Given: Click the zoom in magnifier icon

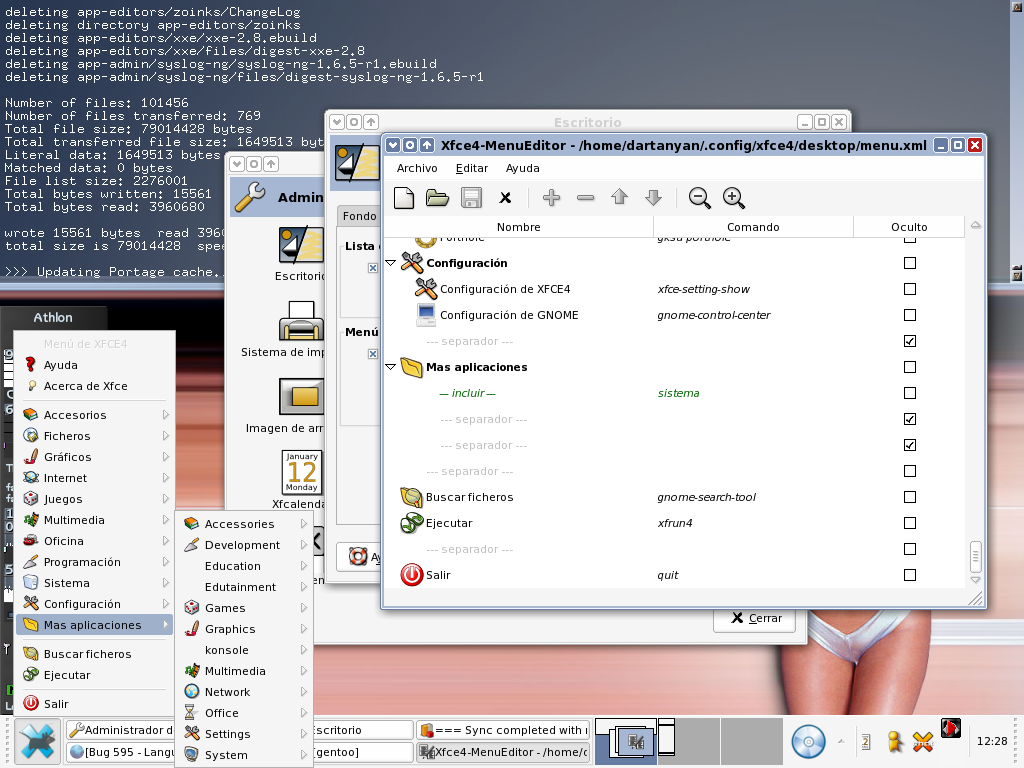Looking at the screenshot, I should (734, 198).
